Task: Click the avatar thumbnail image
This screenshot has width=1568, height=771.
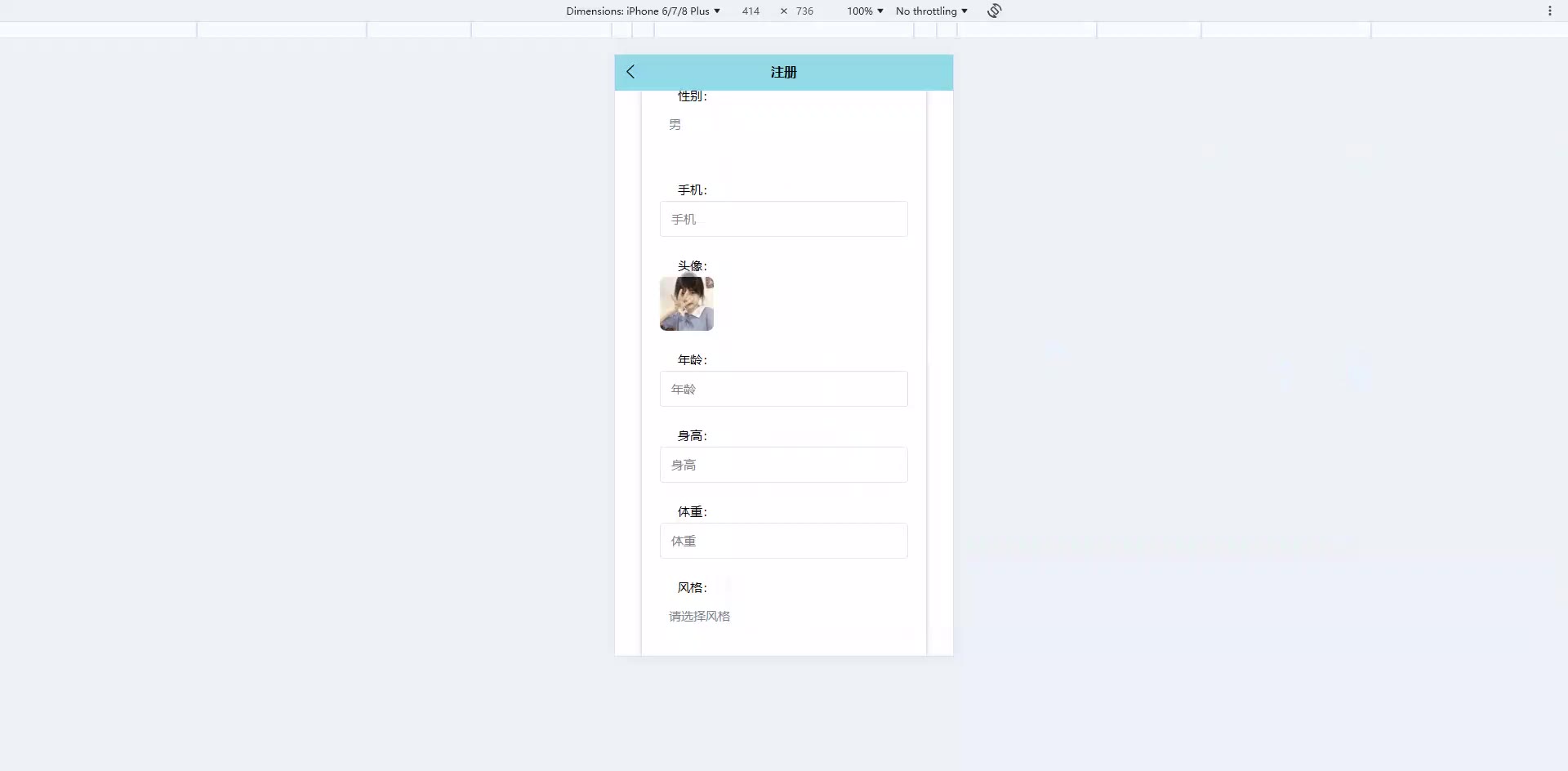Action: (x=687, y=304)
